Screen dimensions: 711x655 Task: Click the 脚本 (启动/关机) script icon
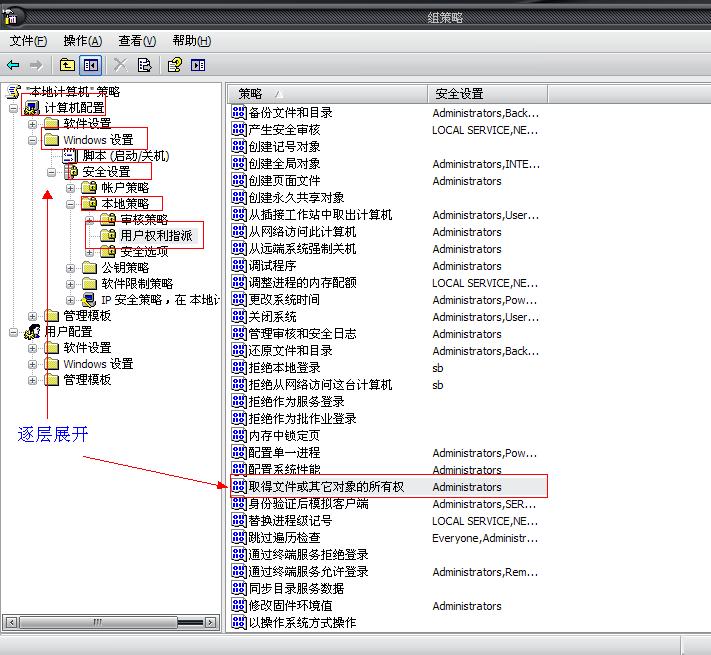coord(69,156)
